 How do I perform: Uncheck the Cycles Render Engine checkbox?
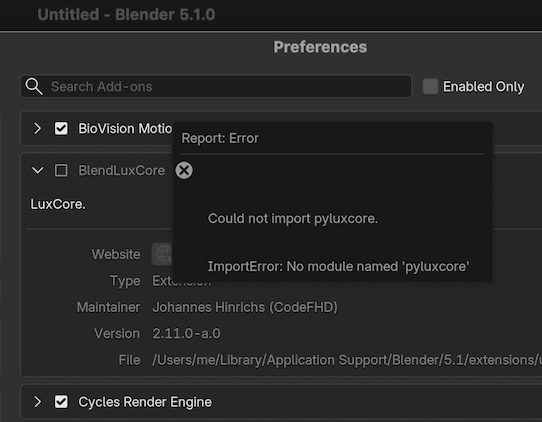(x=61, y=402)
